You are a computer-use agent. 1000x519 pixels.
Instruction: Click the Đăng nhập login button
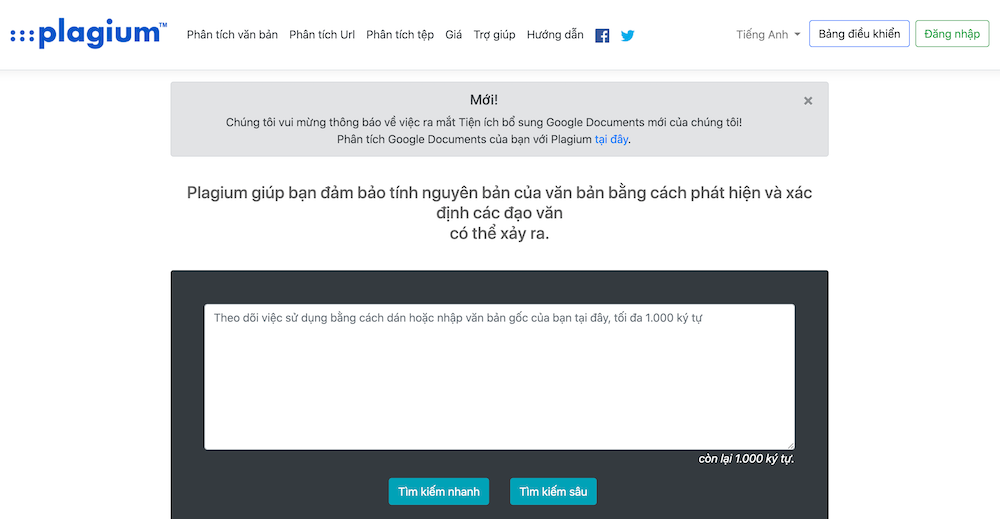(952, 34)
